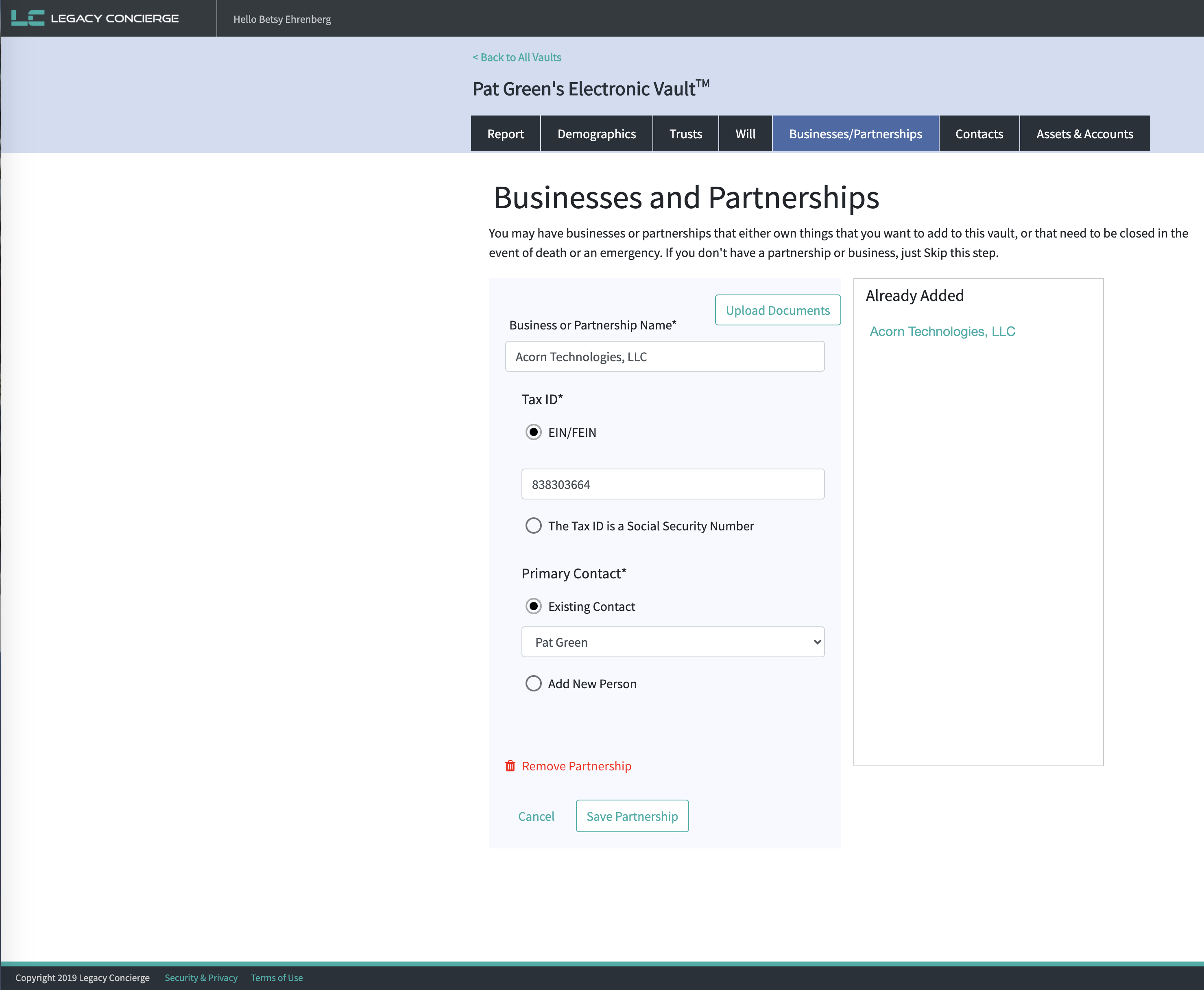
Task: Go back to All Vaults
Action: (517, 58)
